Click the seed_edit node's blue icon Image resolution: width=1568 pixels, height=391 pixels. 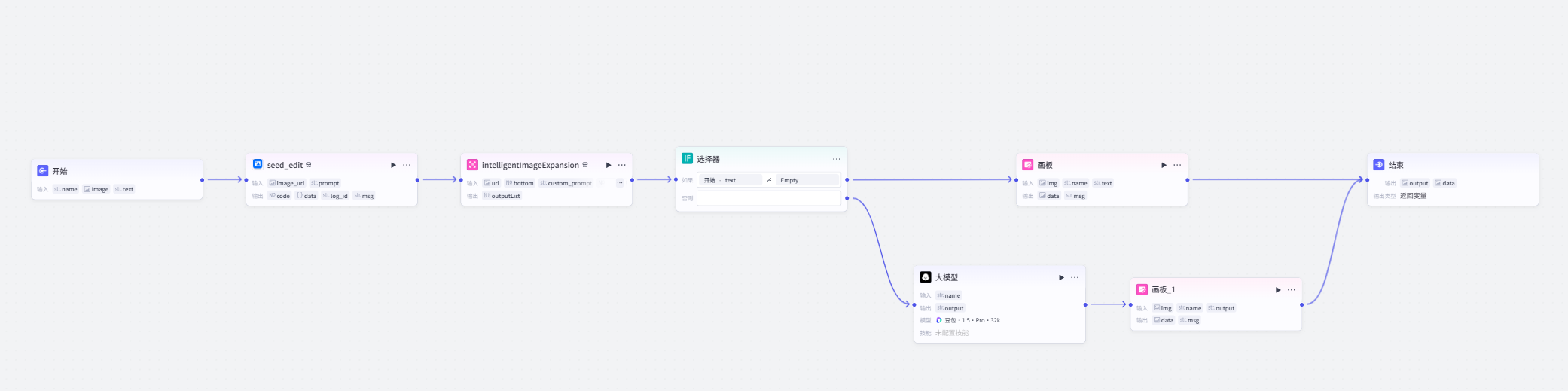[x=258, y=164]
